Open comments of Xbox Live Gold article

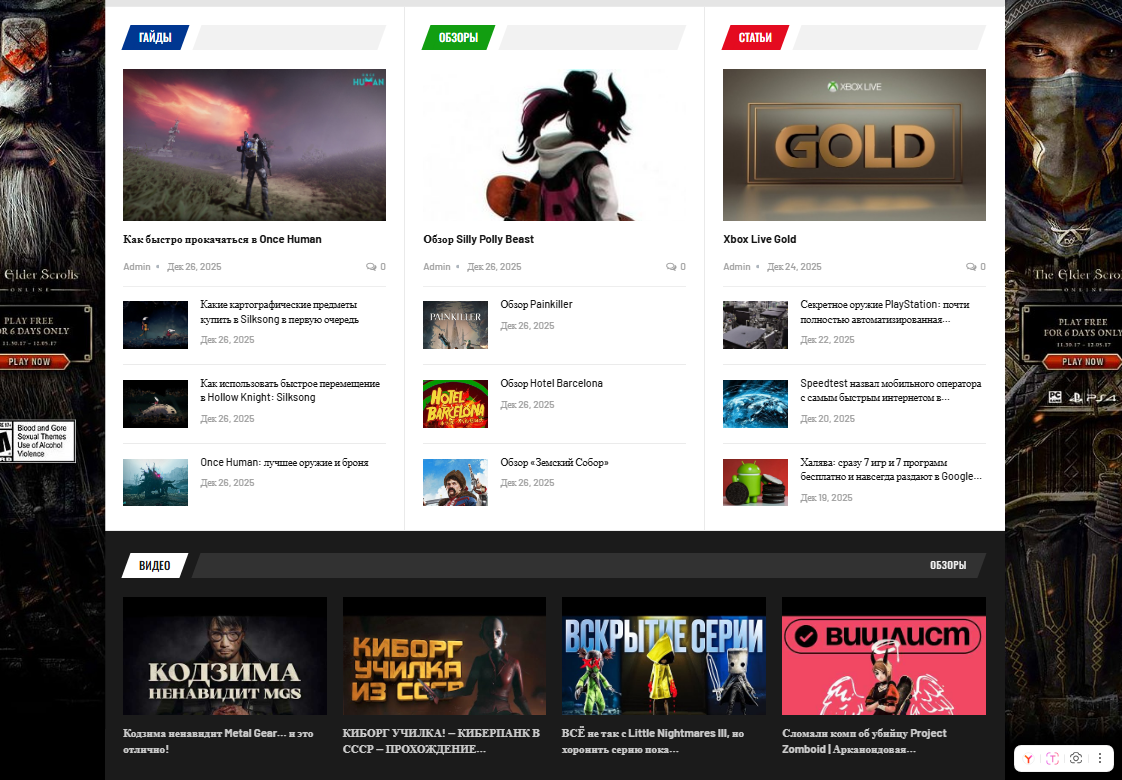(975, 266)
